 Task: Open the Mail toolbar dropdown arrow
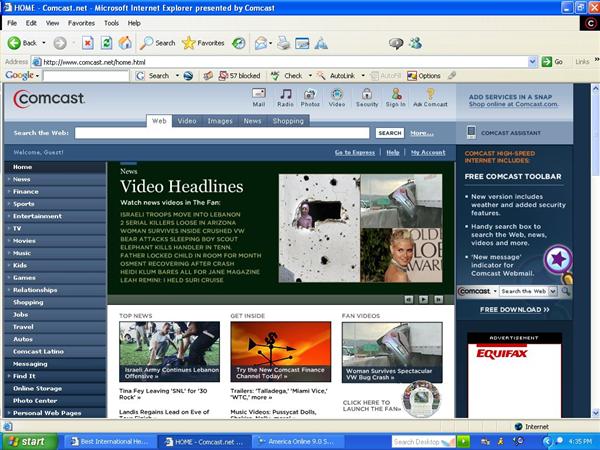tap(271, 43)
